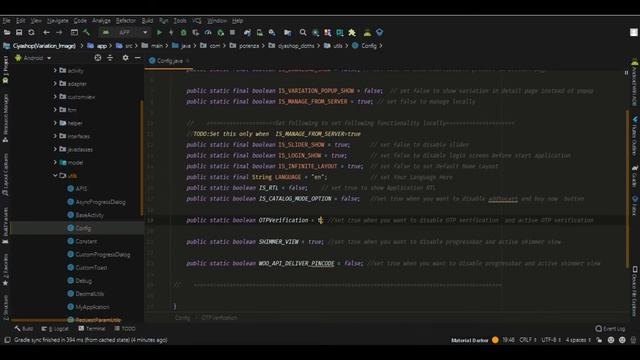This screenshot has height=360, width=640.
Task: Run the app with the green play icon
Action: click(160, 32)
